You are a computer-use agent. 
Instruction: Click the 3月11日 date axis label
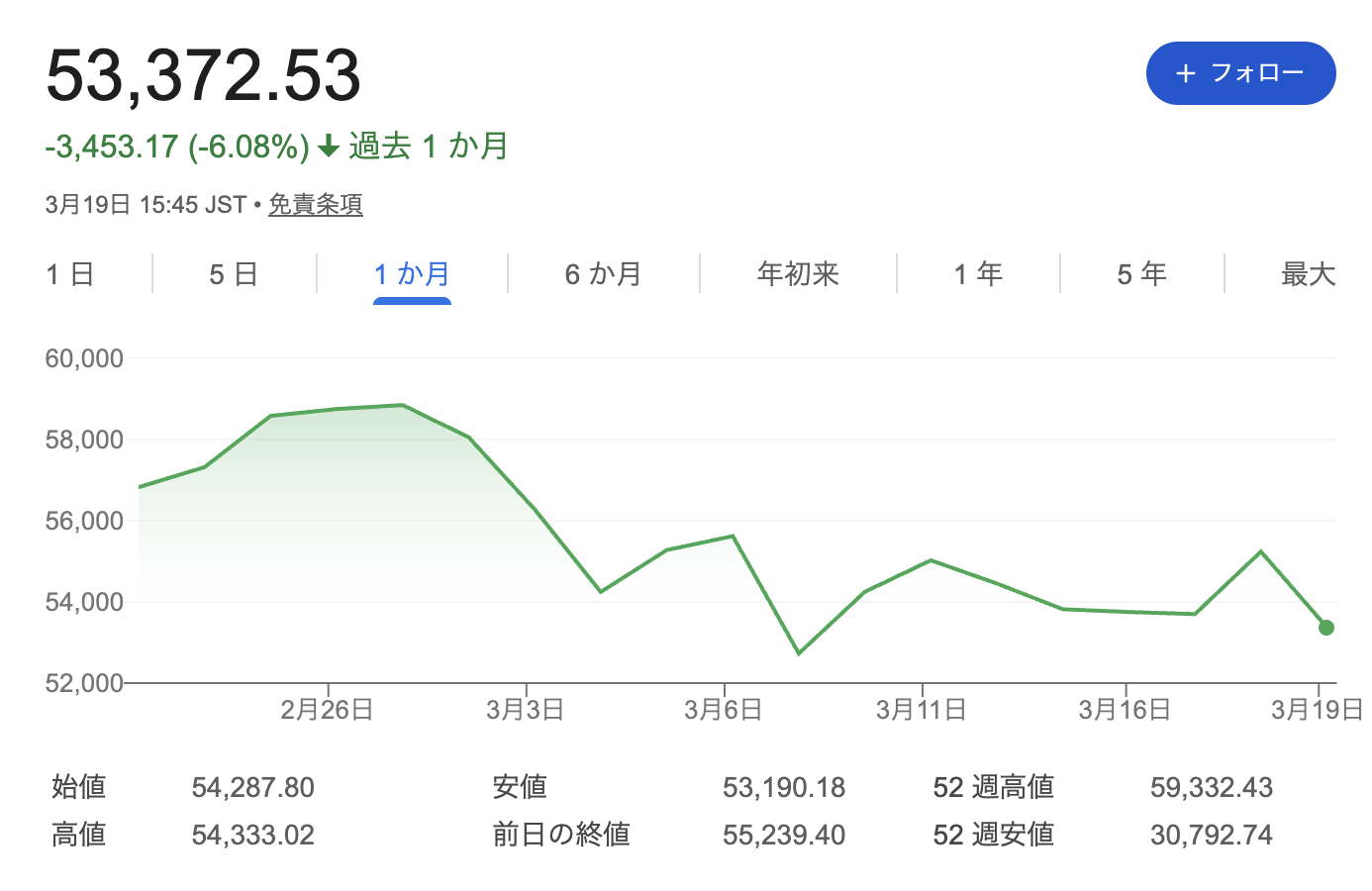pos(922,710)
